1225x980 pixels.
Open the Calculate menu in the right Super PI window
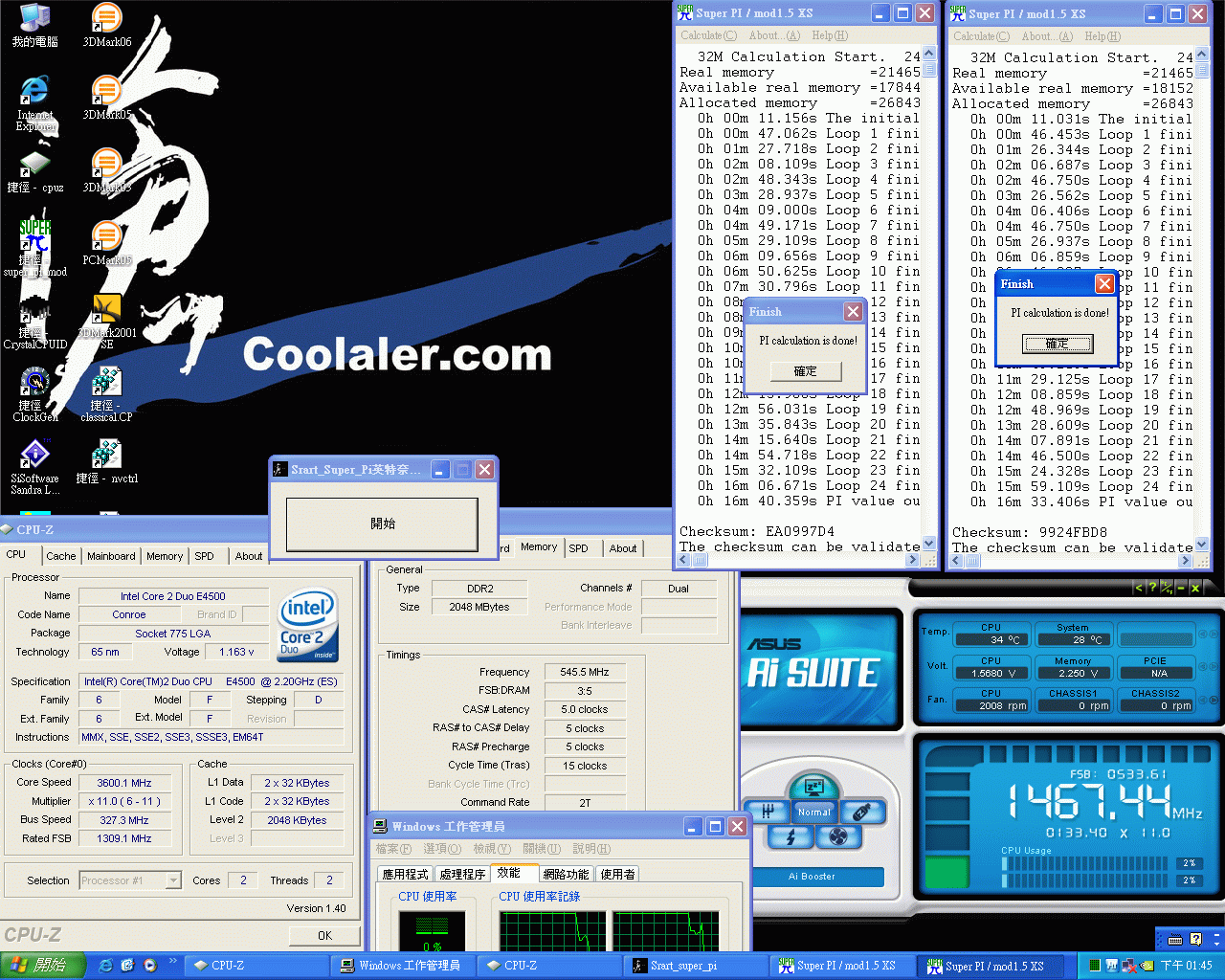click(x=981, y=36)
